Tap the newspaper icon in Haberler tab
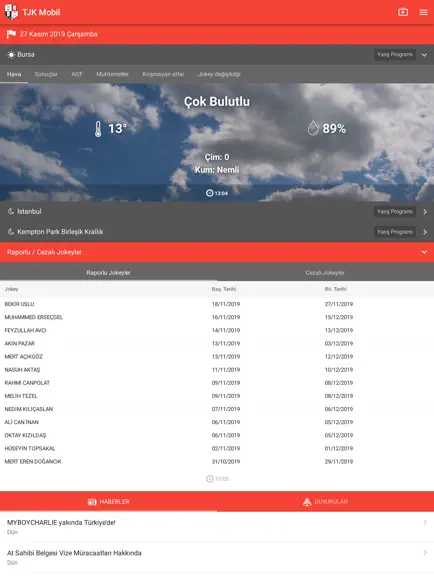 point(92,502)
